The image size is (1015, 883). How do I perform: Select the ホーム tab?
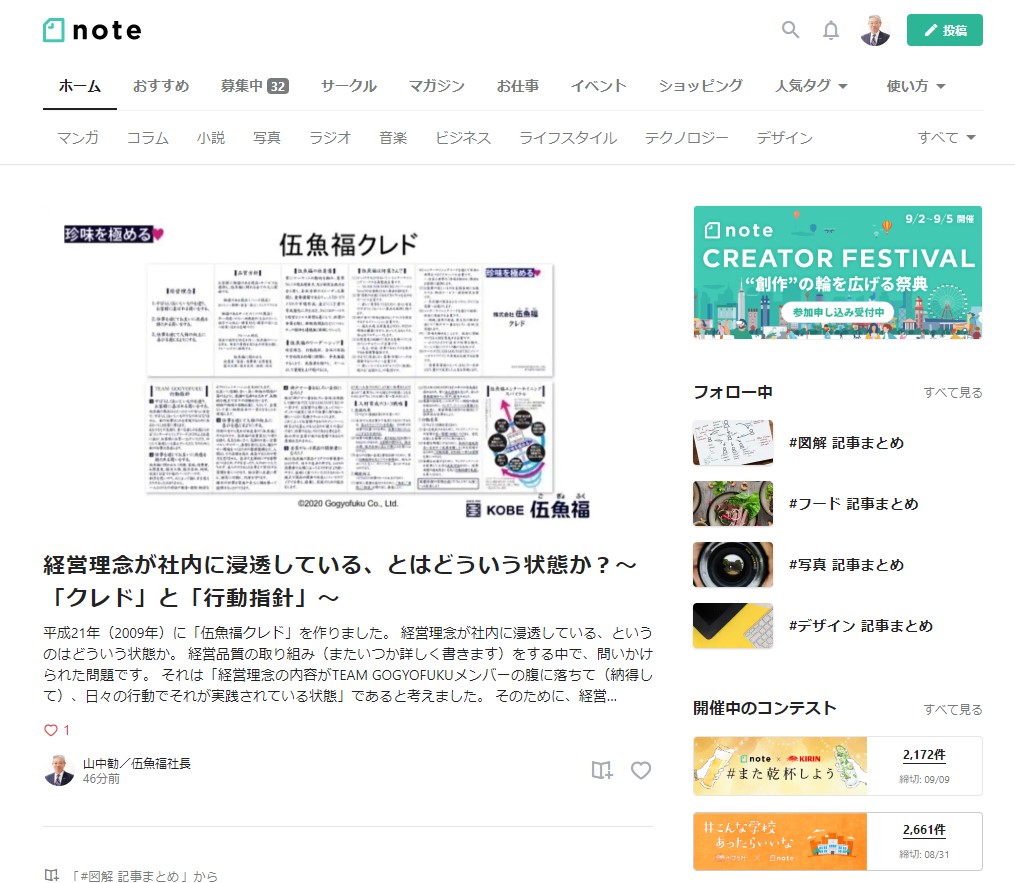(80, 86)
